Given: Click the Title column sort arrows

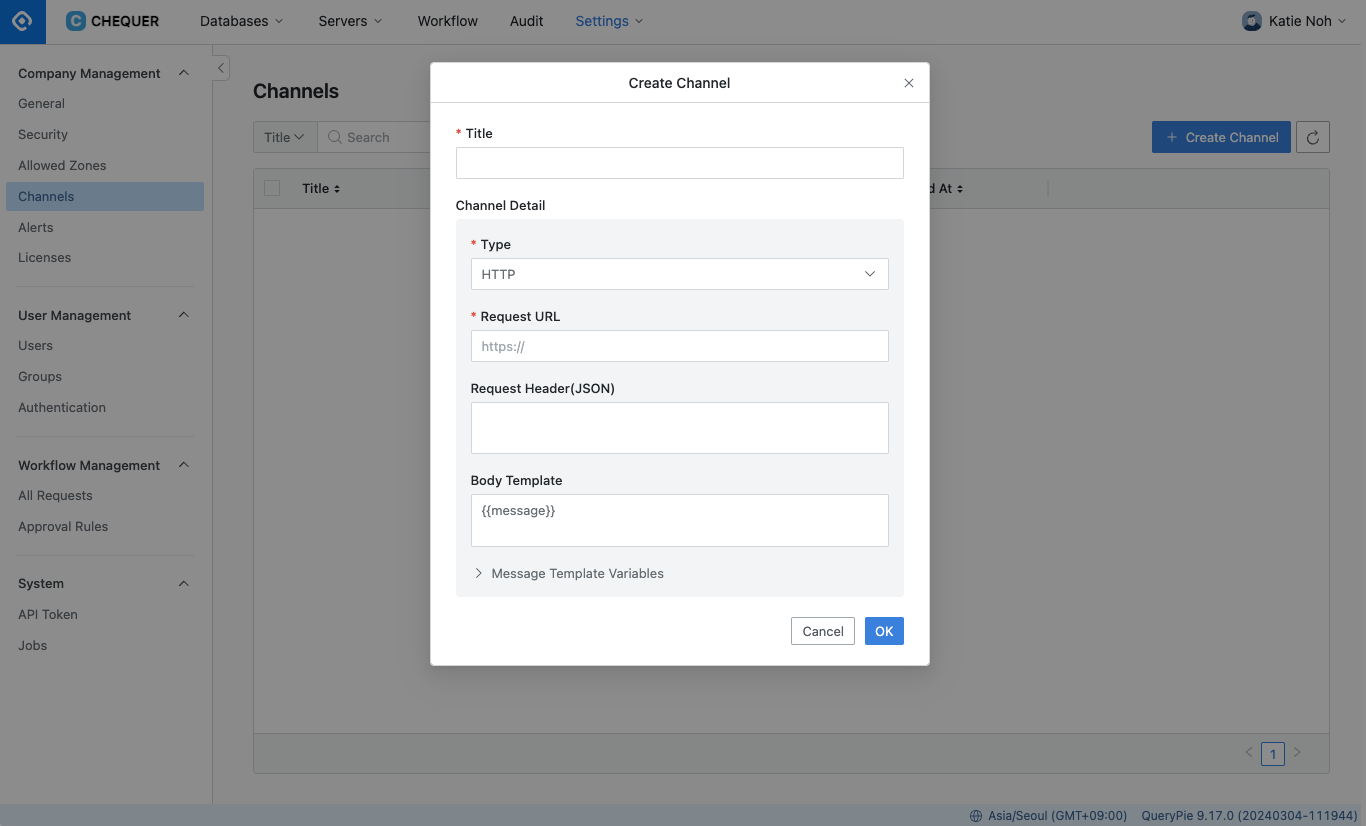Looking at the screenshot, I should (337, 189).
